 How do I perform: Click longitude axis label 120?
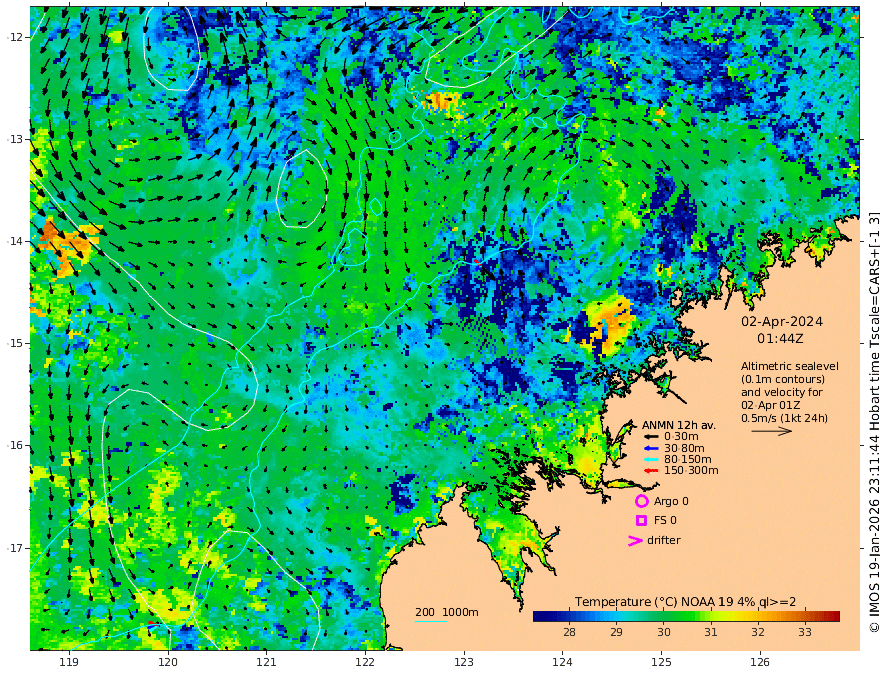coord(168,663)
